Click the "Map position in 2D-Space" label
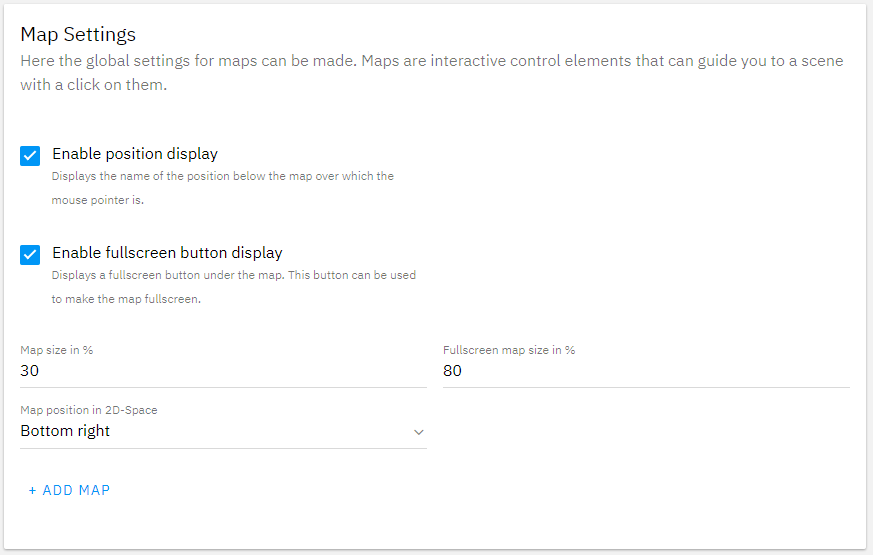 89,410
